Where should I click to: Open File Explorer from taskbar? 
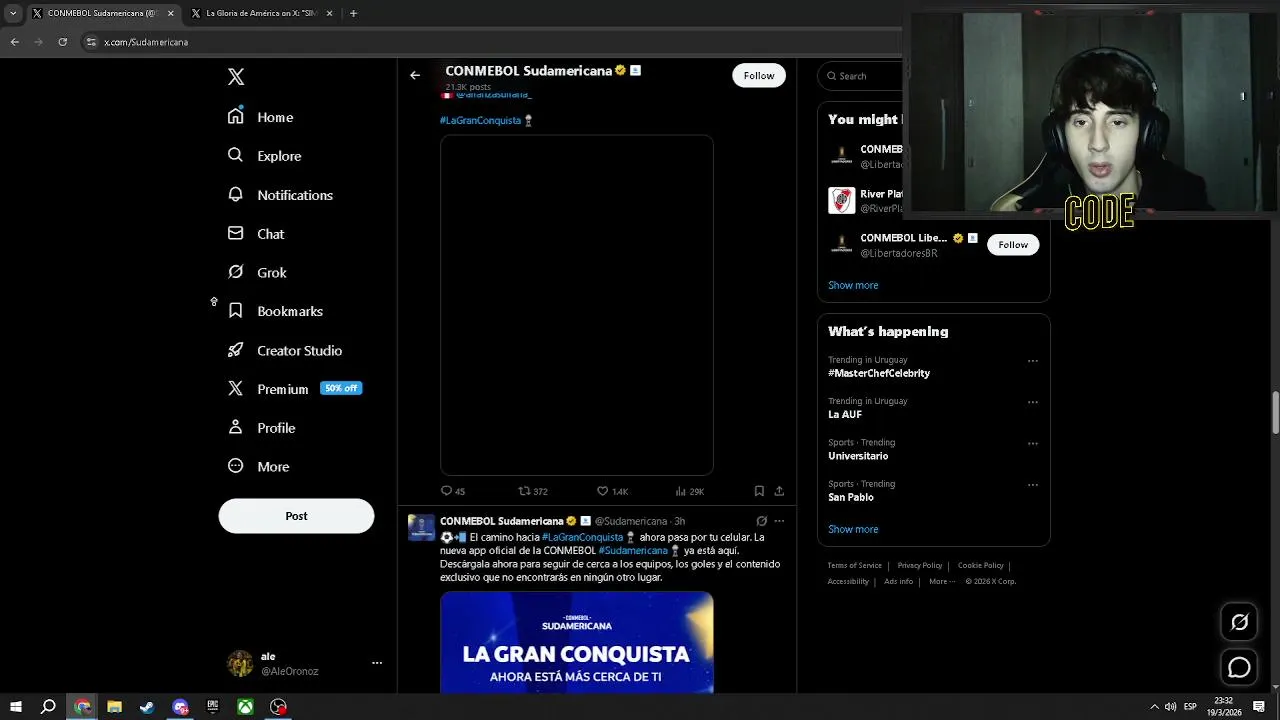click(114, 707)
